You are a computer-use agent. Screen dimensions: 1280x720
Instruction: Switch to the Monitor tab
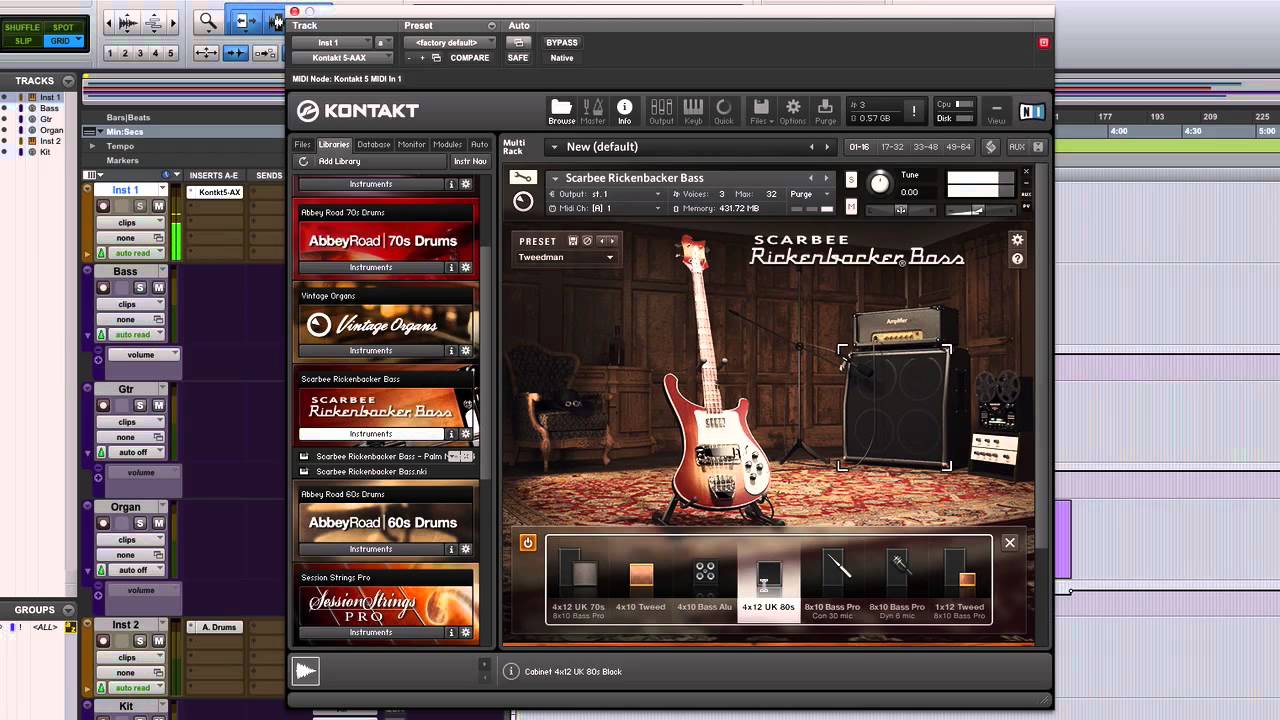[x=412, y=145]
